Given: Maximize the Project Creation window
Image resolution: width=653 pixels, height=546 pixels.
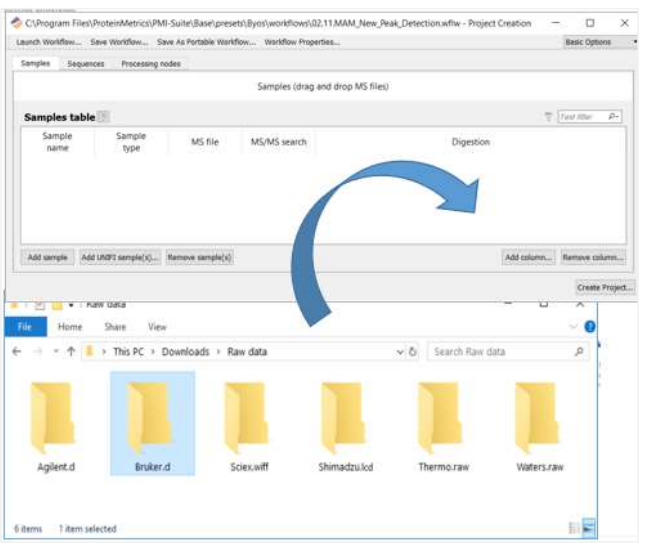Looking at the screenshot, I should coord(590,23).
